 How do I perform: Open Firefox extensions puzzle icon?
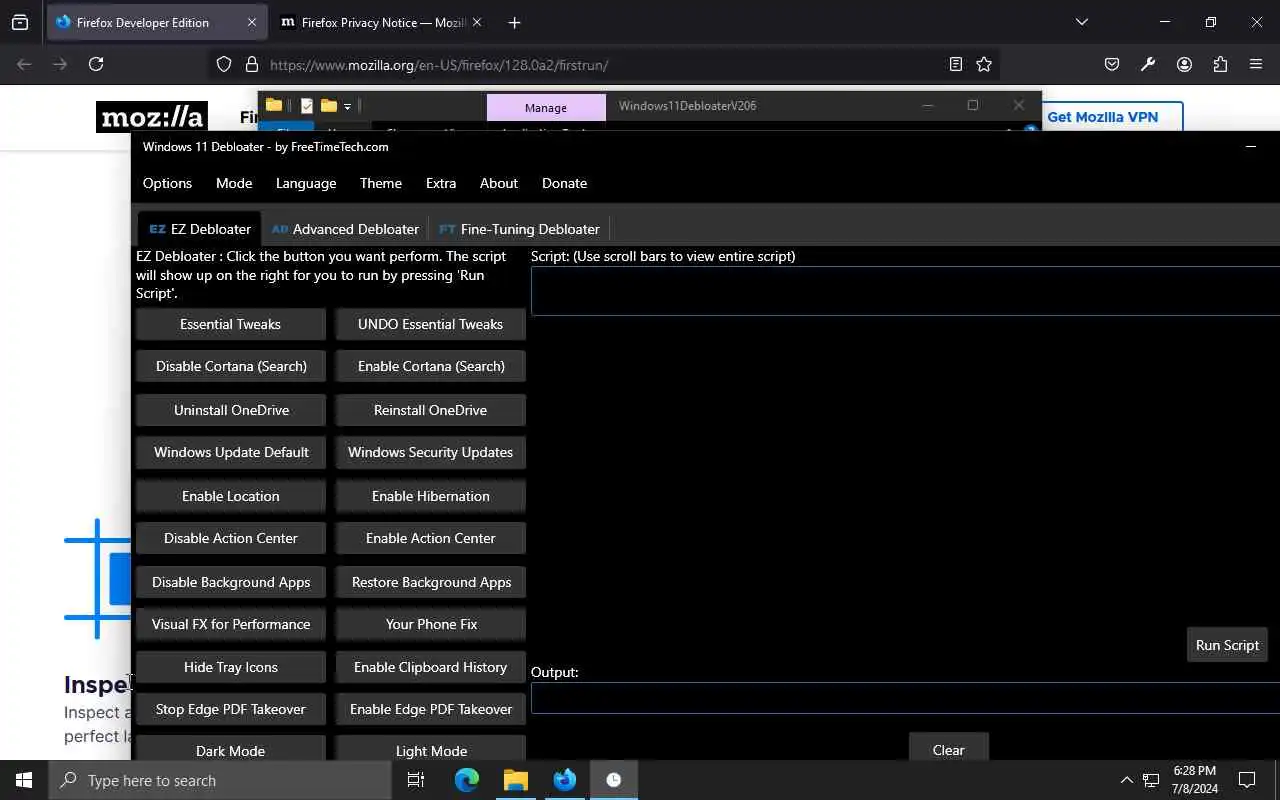1220,64
